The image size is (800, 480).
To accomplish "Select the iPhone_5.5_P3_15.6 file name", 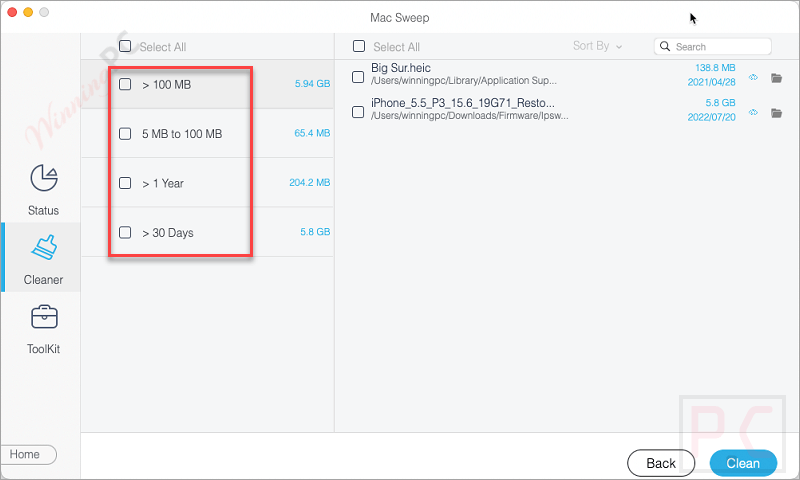I will [x=463, y=103].
